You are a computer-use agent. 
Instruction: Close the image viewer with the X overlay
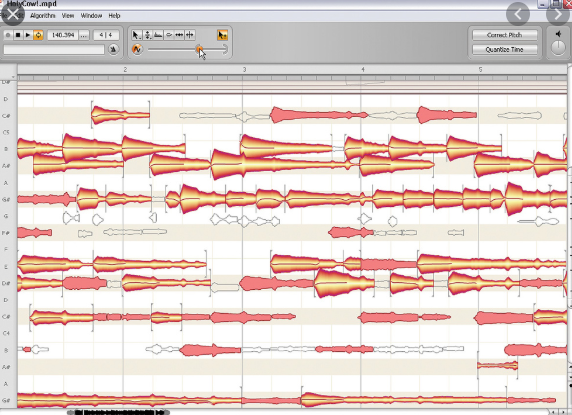pos(12,14)
